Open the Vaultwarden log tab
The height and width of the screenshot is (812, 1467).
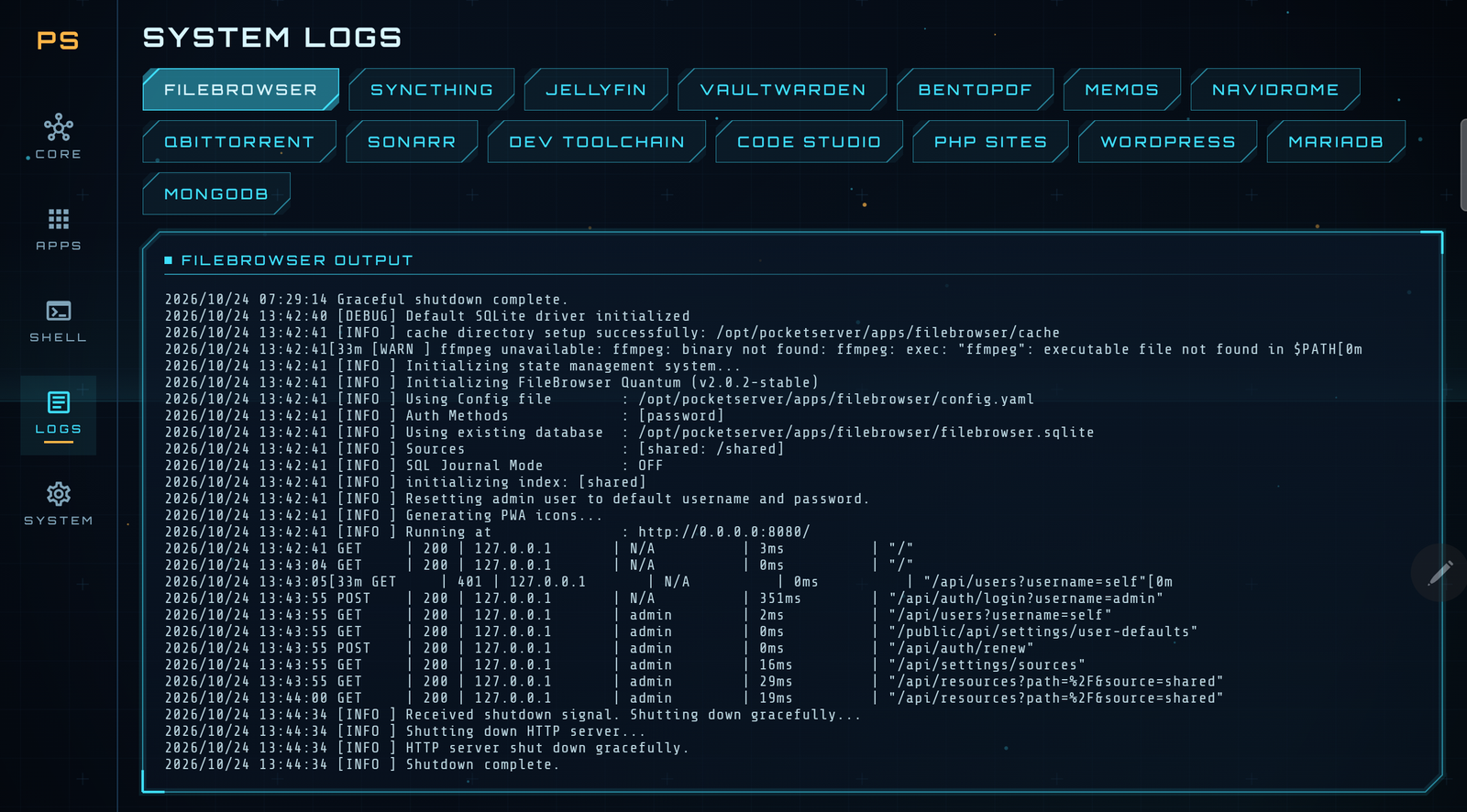click(783, 90)
